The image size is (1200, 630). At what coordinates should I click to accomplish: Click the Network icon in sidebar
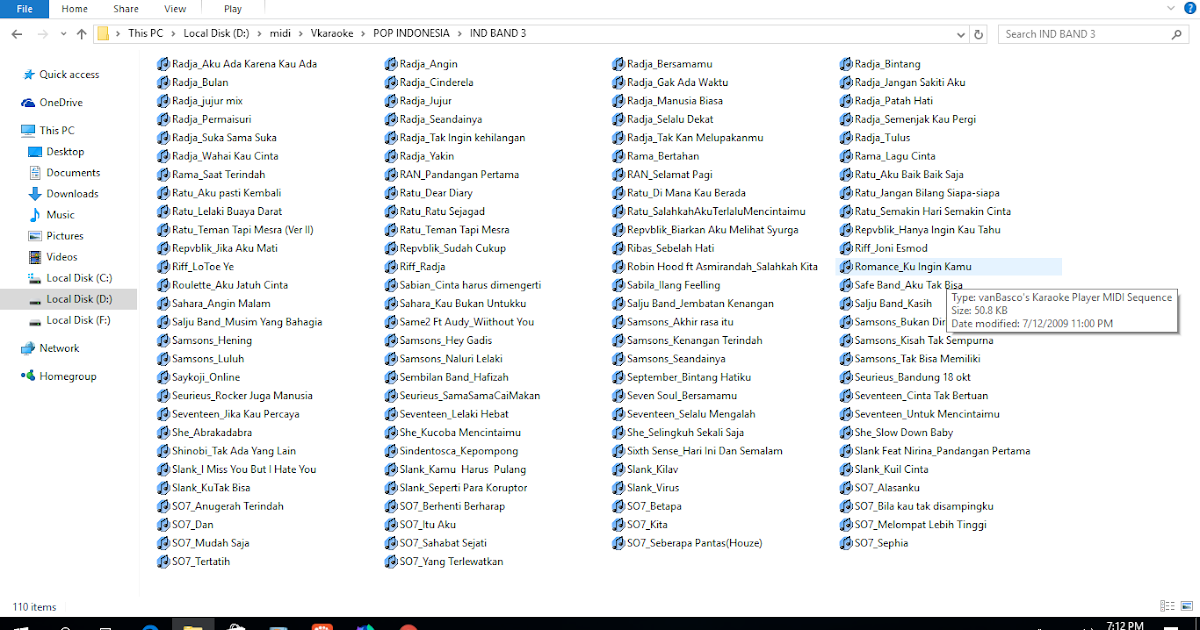pyautogui.click(x=28, y=348)
